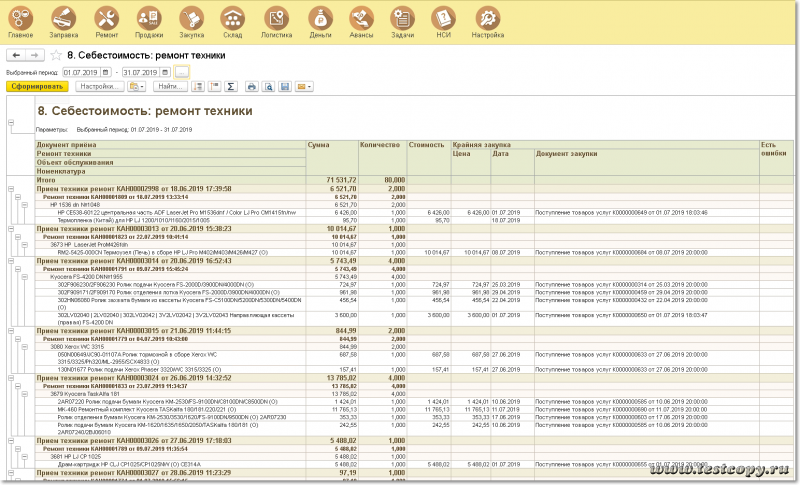Collapse group Прием техники ремонт КАН00002998
The image size is (800, 485).
tap(11, 189)
